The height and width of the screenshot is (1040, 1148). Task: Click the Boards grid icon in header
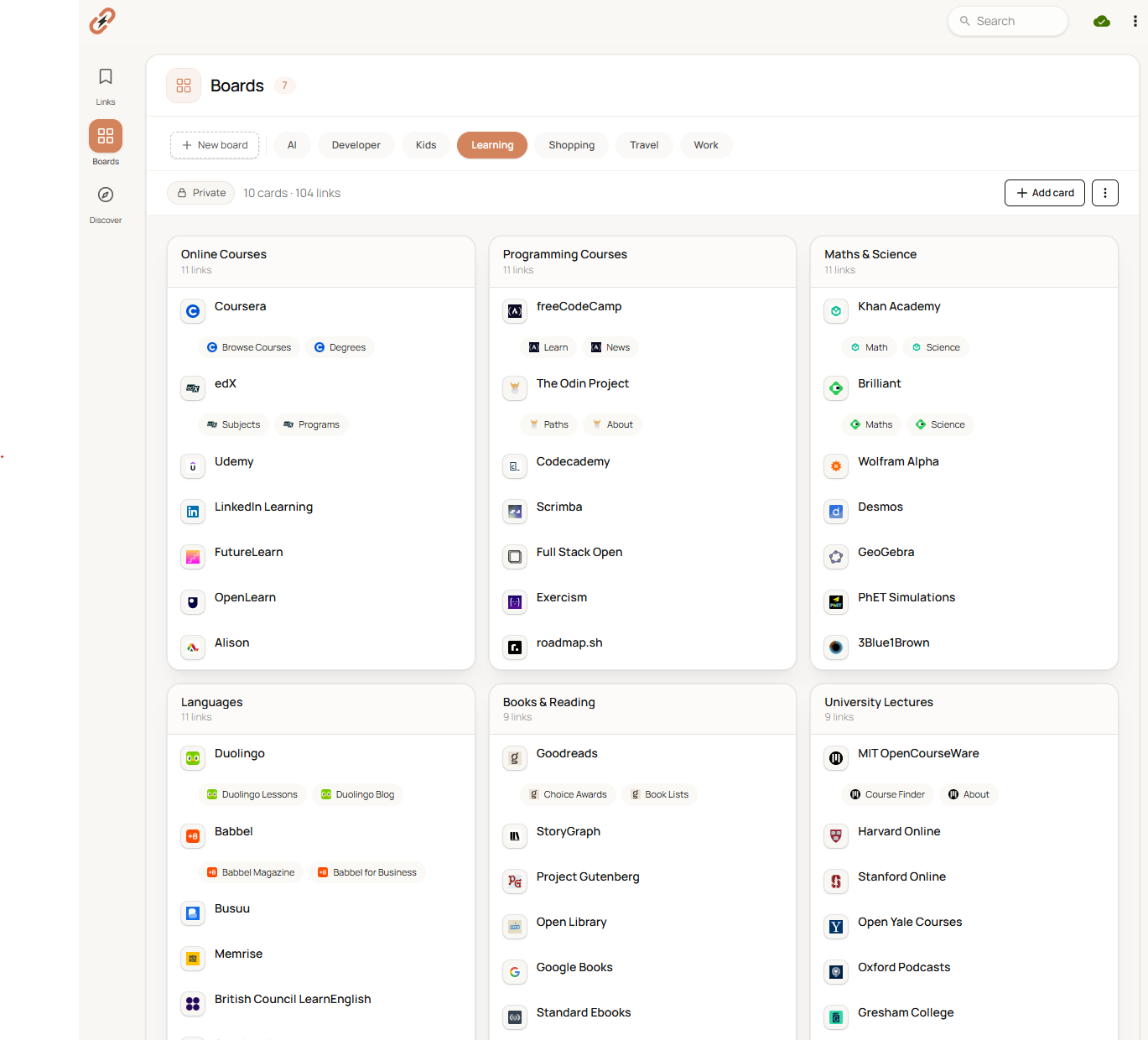point(184,86)
